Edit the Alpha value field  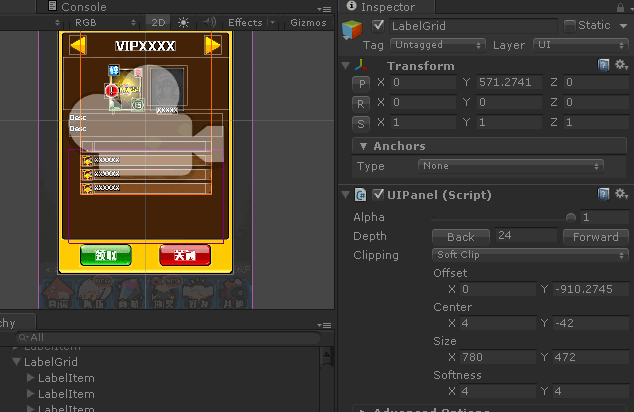[604, 218]
